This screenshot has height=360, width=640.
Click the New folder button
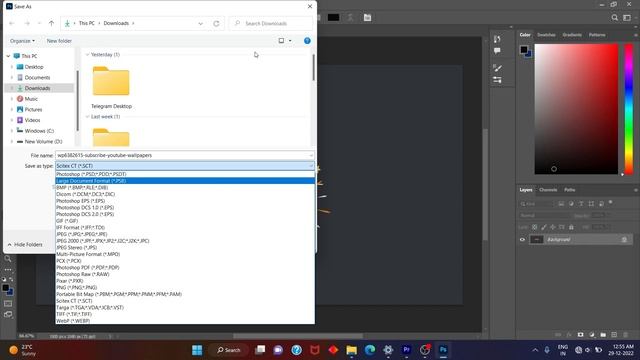pos(59,41)
